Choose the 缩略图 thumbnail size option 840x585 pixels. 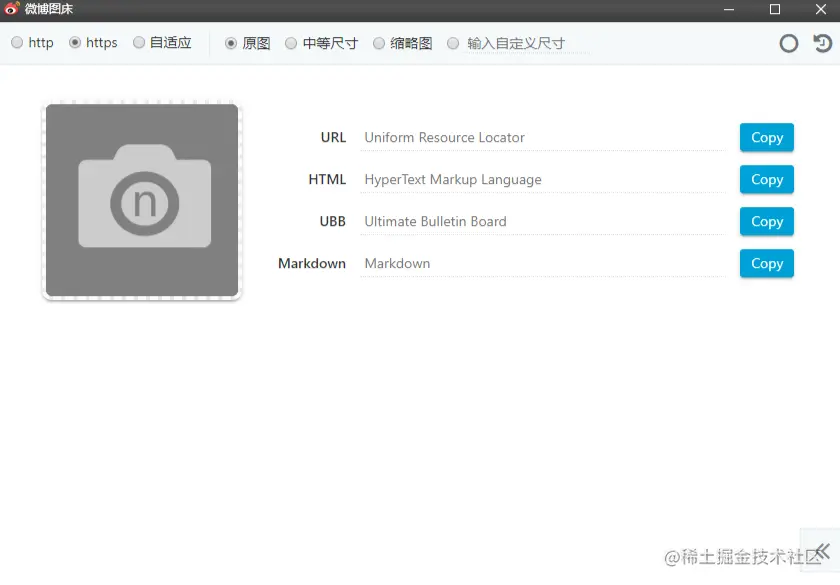379,43
